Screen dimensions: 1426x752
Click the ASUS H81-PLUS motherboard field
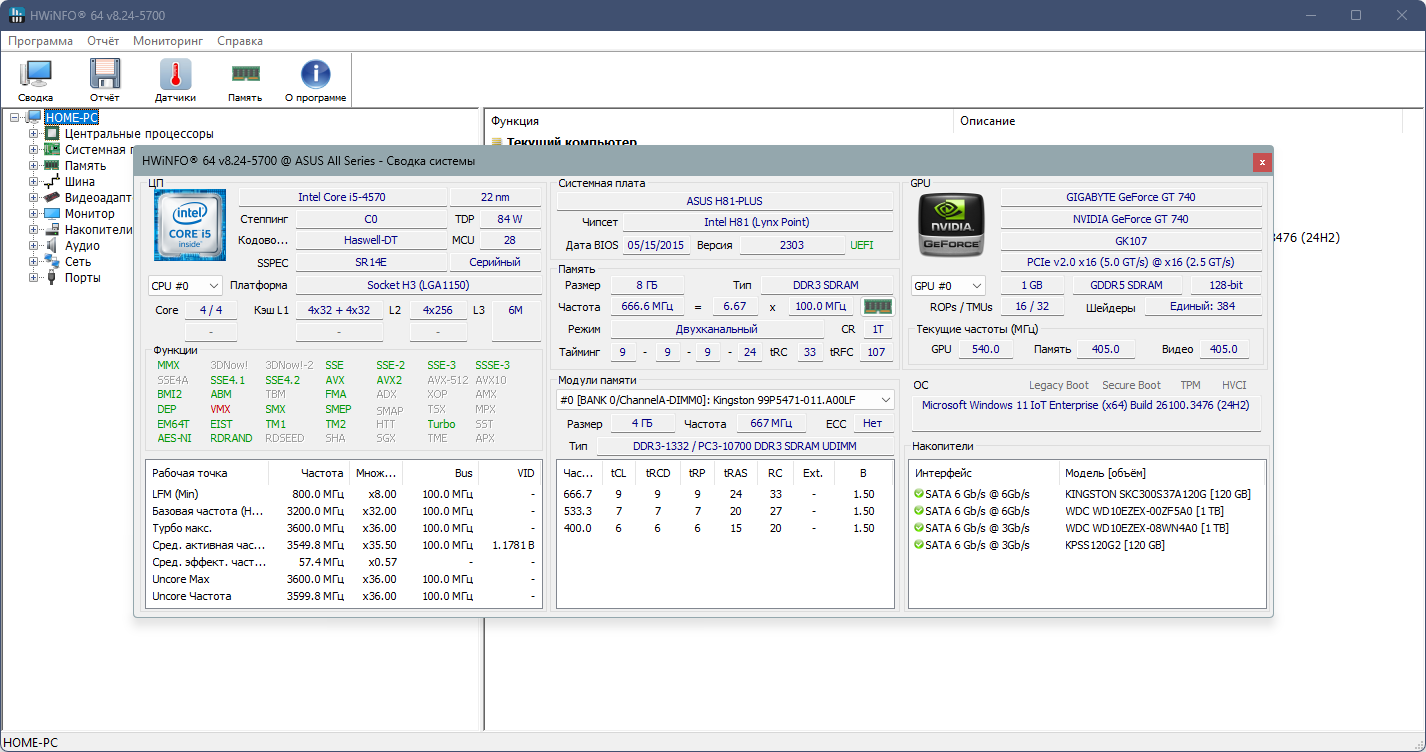pyautogui.click(x=725, y=201)
